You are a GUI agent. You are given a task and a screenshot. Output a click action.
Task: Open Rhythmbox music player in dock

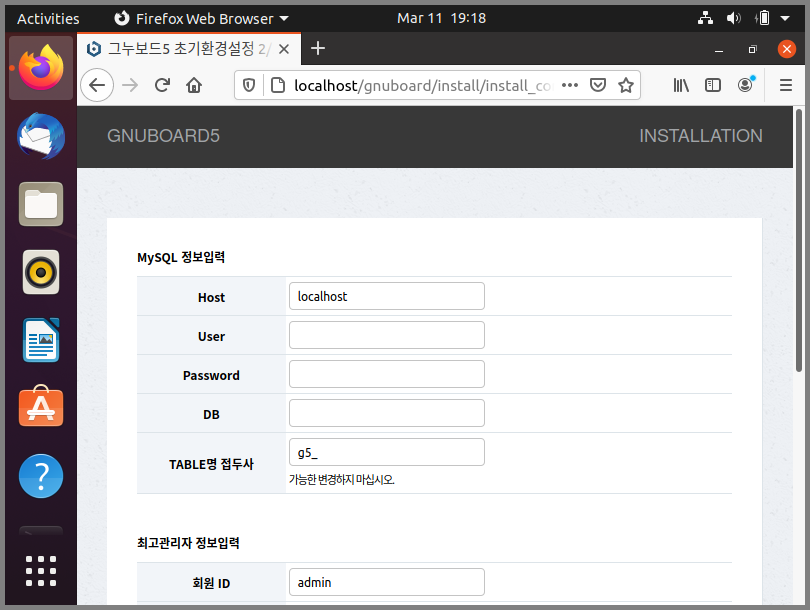pyautogui.click(x=41, y=272)
